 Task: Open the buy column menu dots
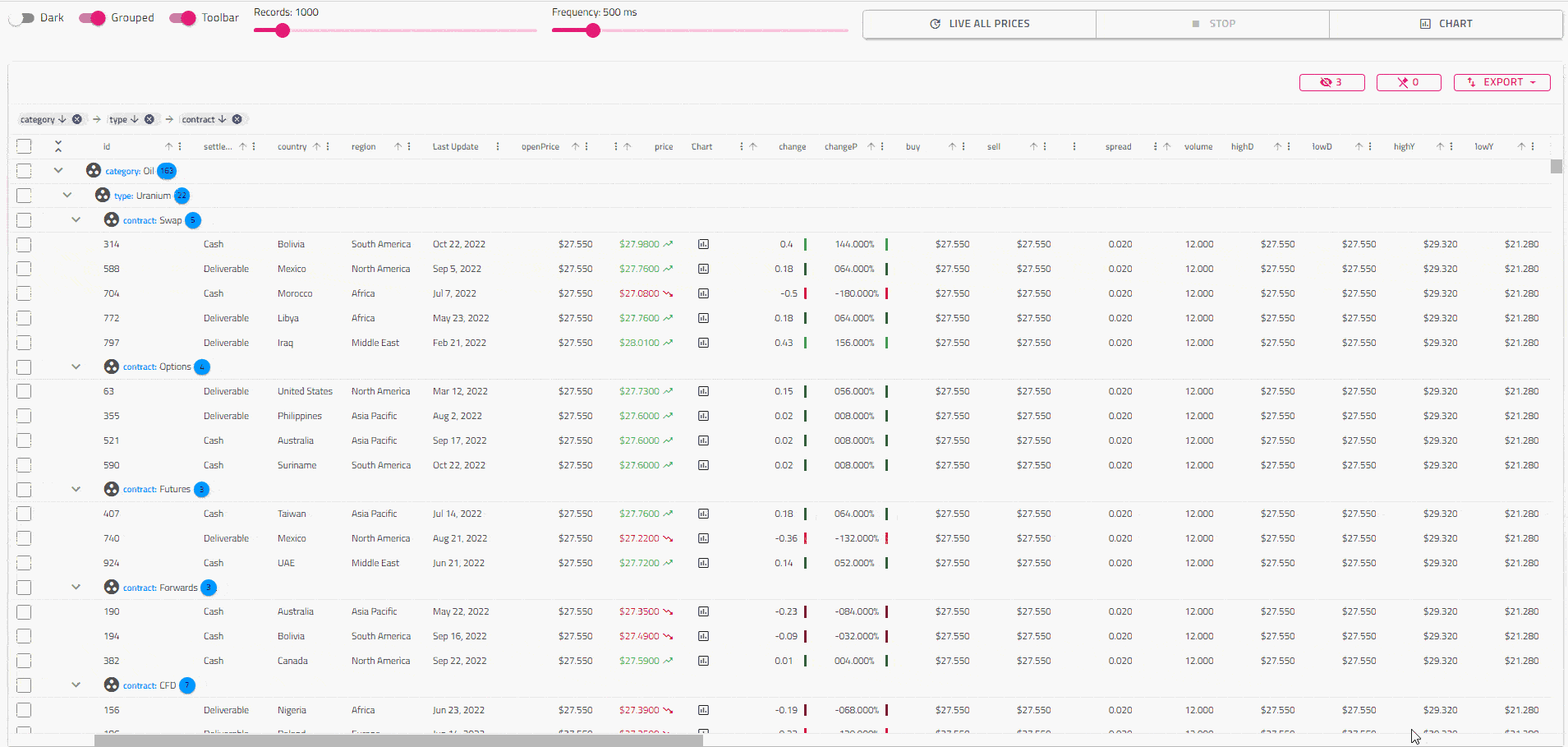(963, 146)
